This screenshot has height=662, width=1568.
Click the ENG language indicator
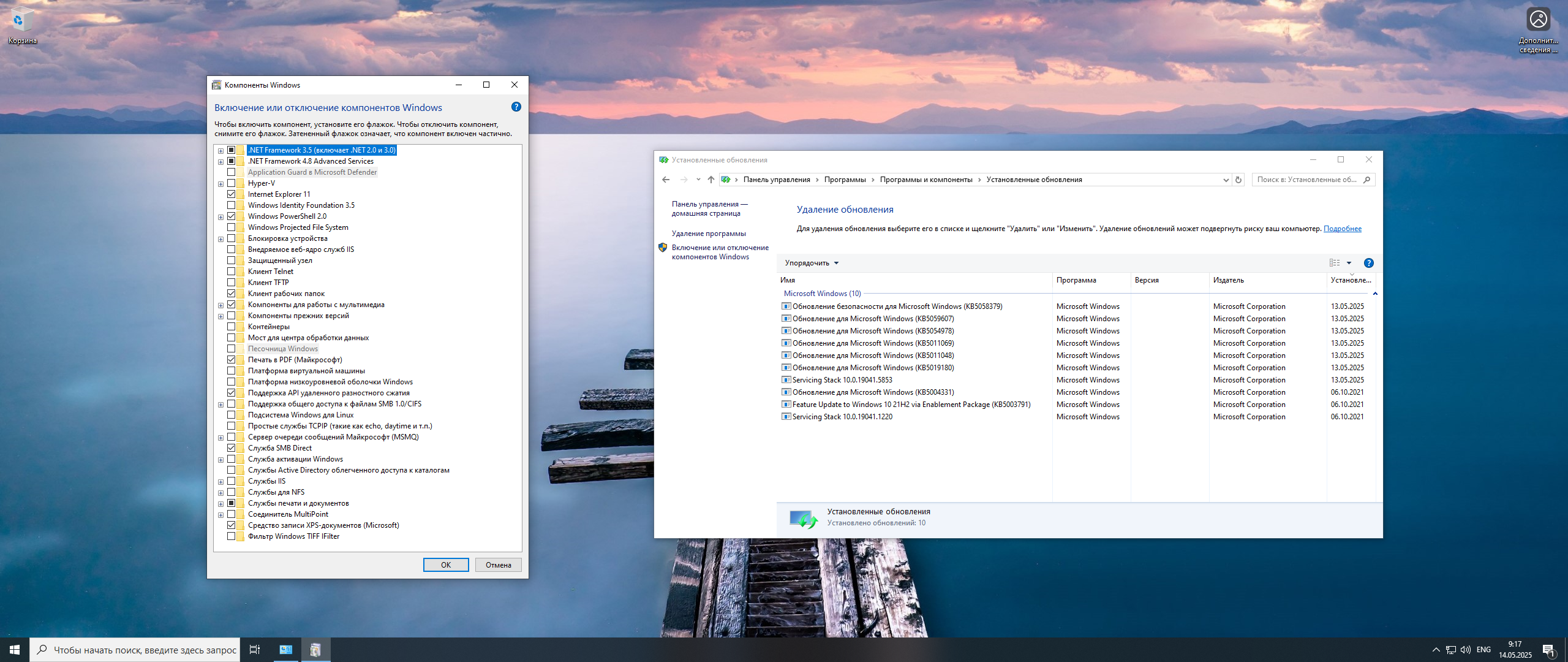(1483, 650)
